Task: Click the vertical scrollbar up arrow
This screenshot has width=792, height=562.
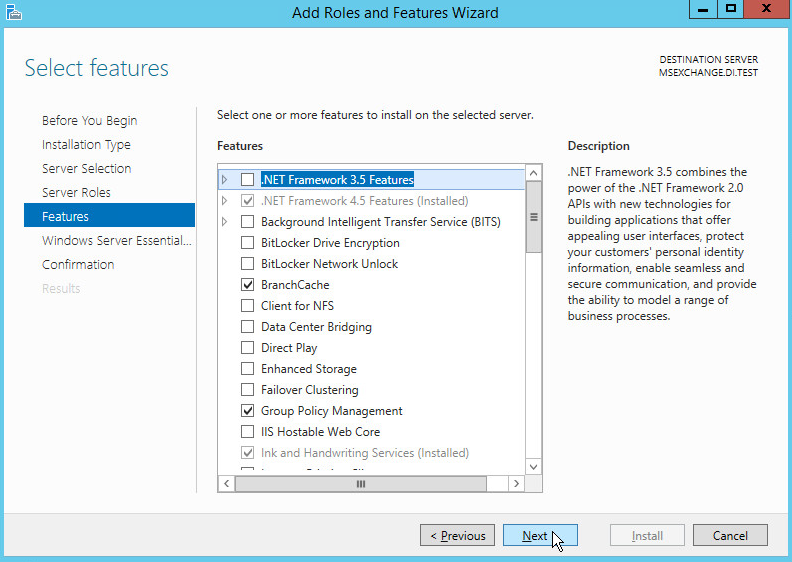Action: 533,173
